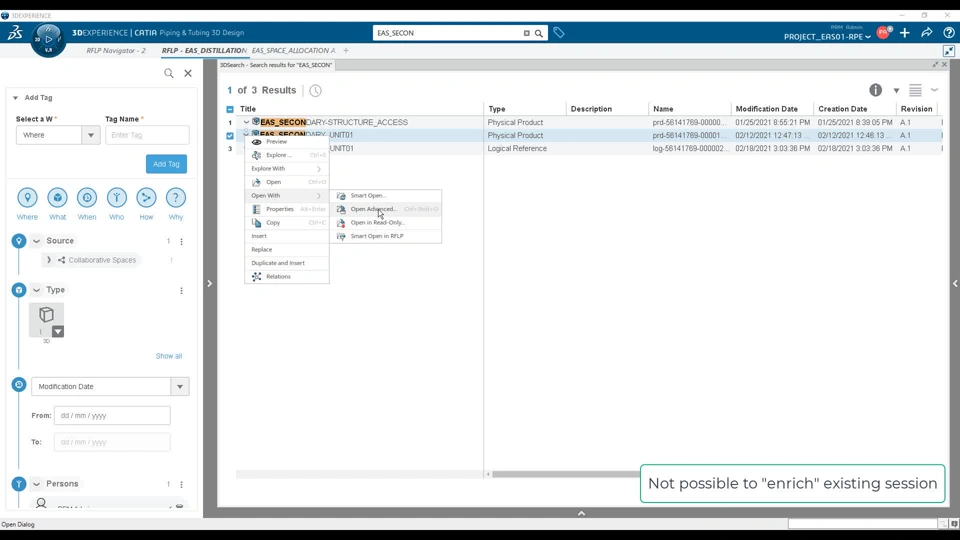960x540 pixels.
Task: Open the results view list icon
Action: pyautogui.click(x=915, y=90)
